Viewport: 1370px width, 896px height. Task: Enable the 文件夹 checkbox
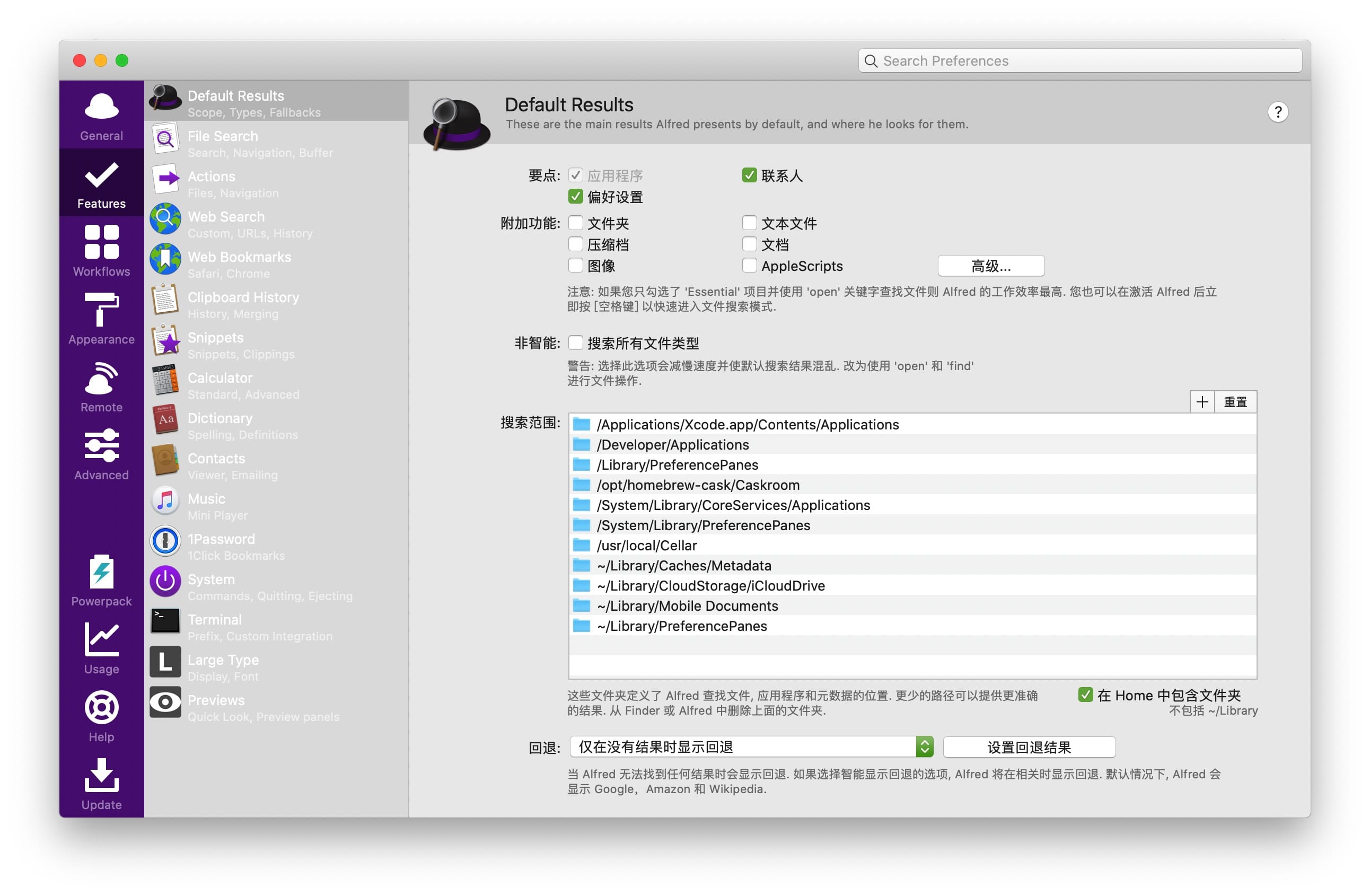pyautogui.click(x=576, y=223)
